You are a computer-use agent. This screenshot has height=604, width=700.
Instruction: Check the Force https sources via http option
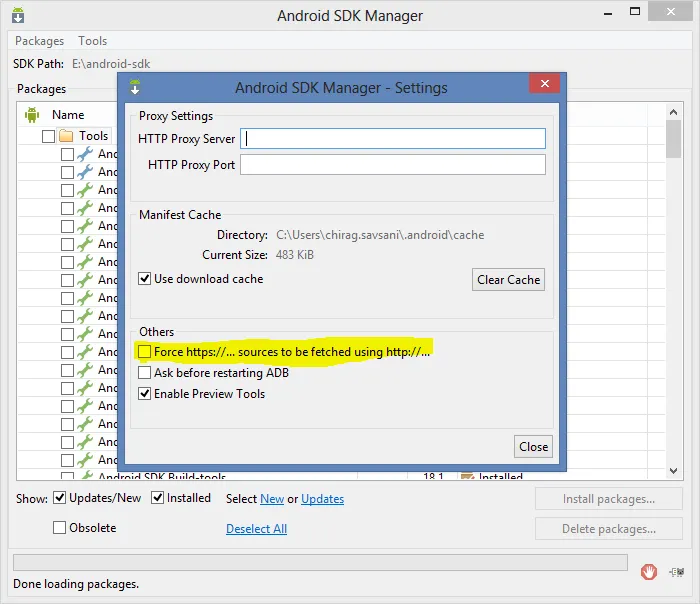pyautogui.click(x=144, y=351)
